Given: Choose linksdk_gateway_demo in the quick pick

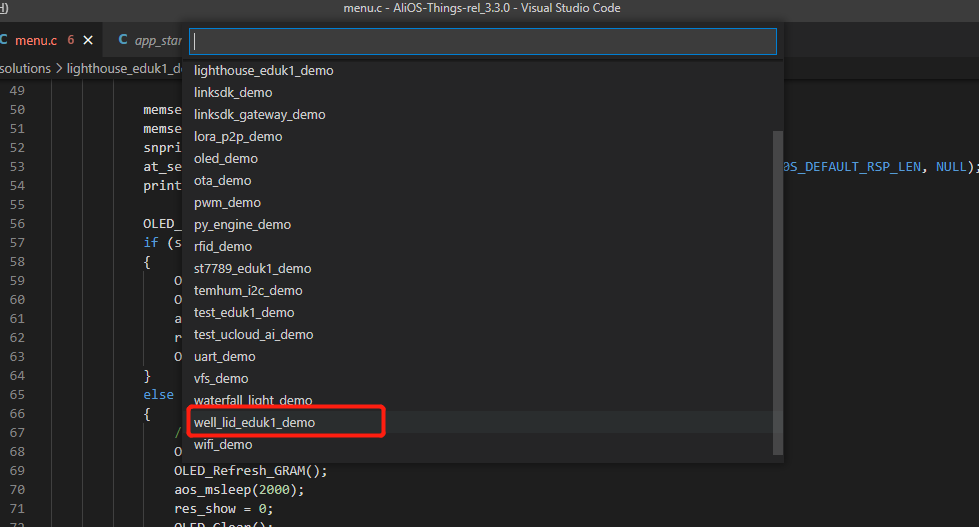Looking at the screenshot, I should pyautogui.click(x=483, y=114).
